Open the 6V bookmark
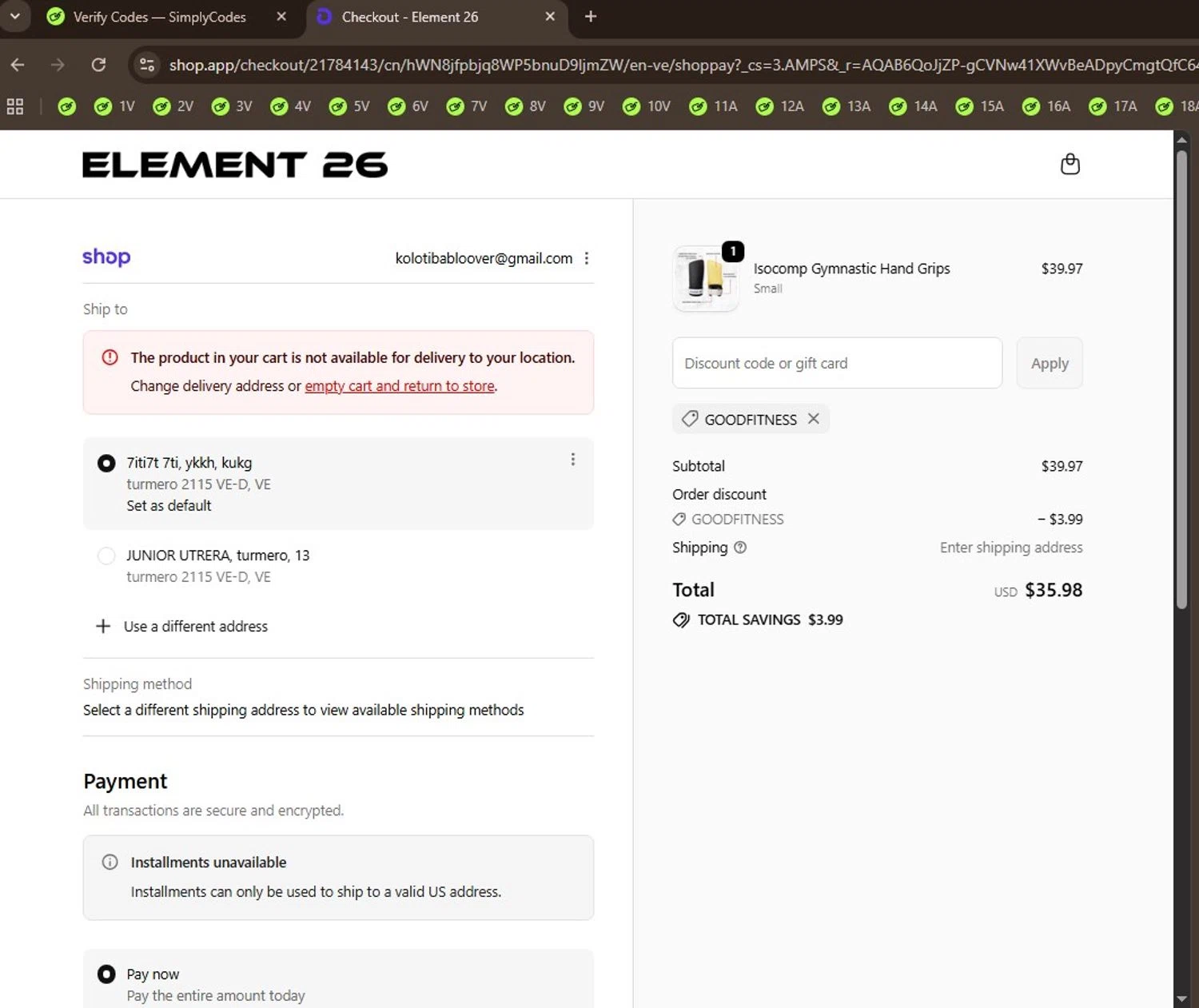1199x1008 pixels. [x=408, y=106]
